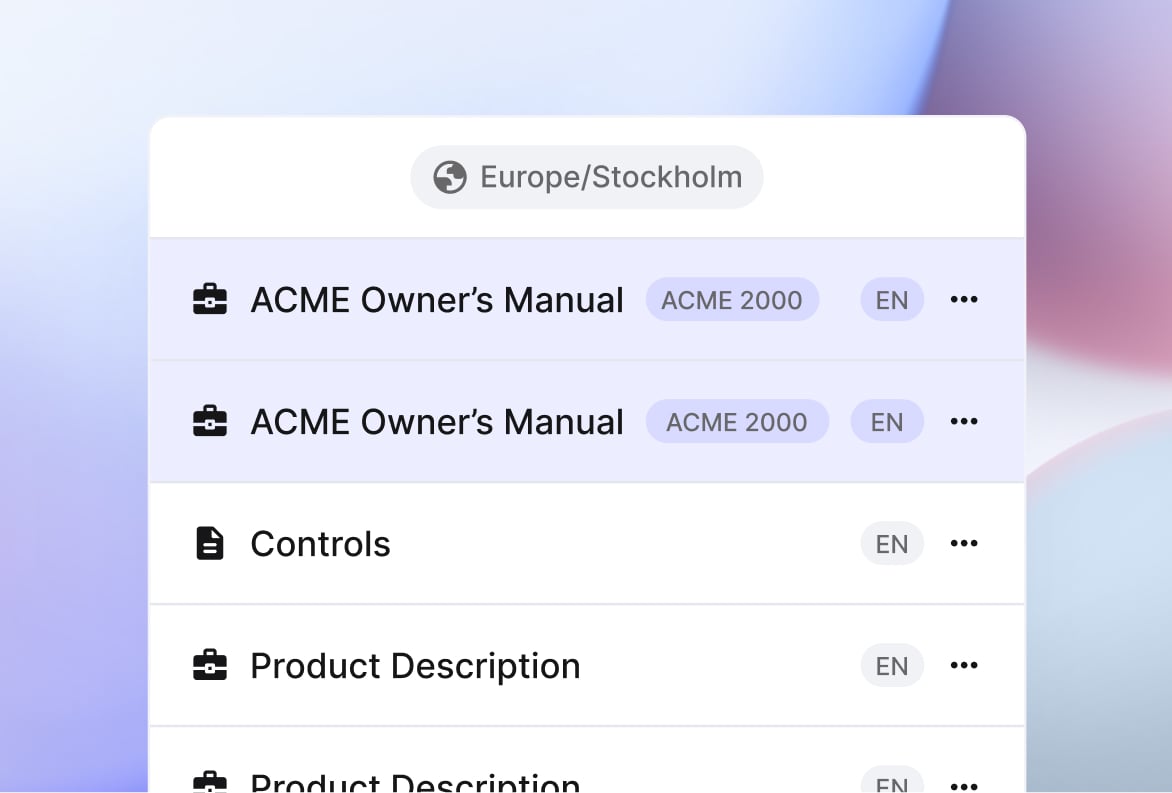Viewport: 1172px width, 793px height.
Task: Open the Europe/Stockholm timezone selector
Action: (x=587, y=178)
